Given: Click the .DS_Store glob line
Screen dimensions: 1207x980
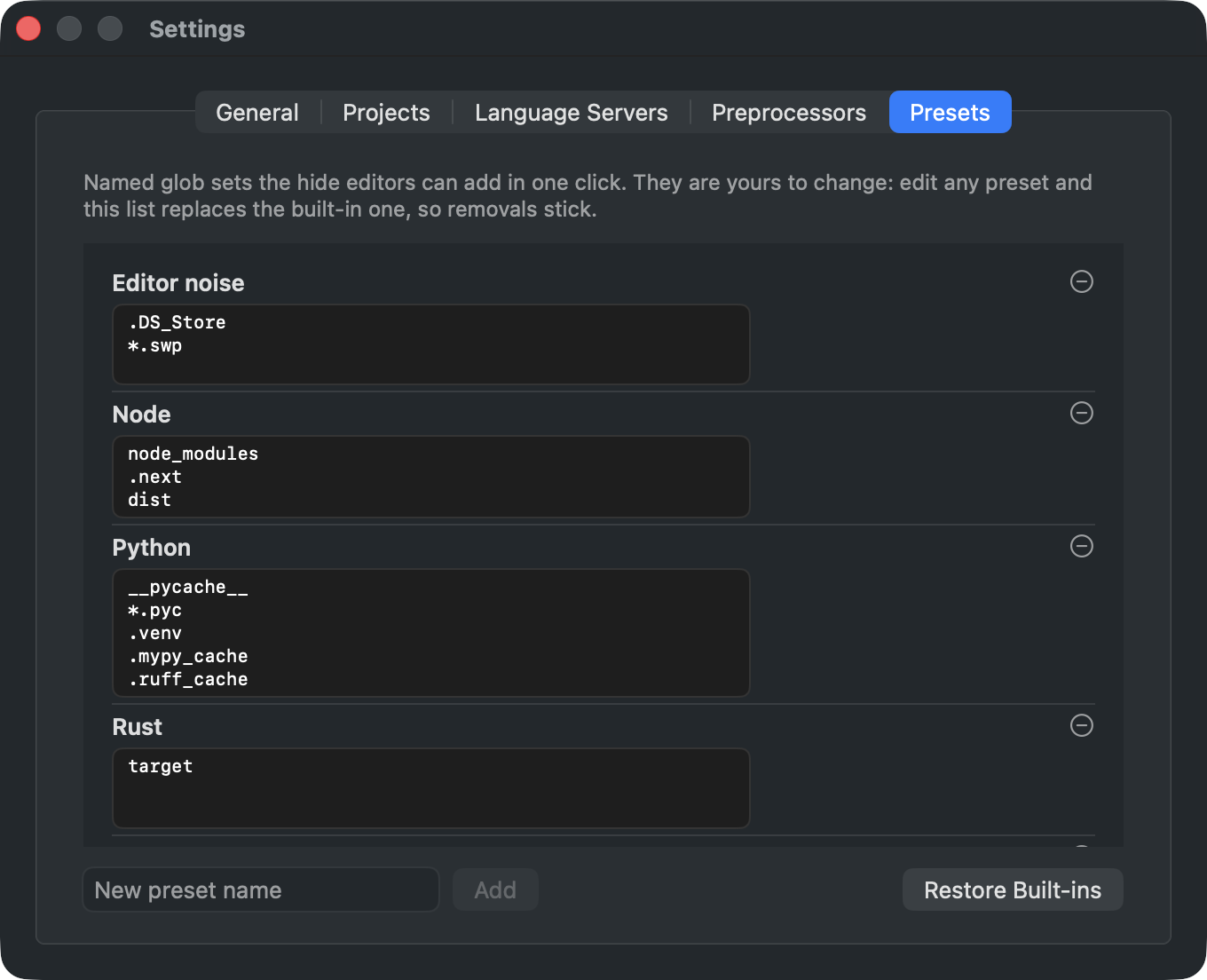Looking at the screenshot, I should pyautogui.click(x=177, y=322).
